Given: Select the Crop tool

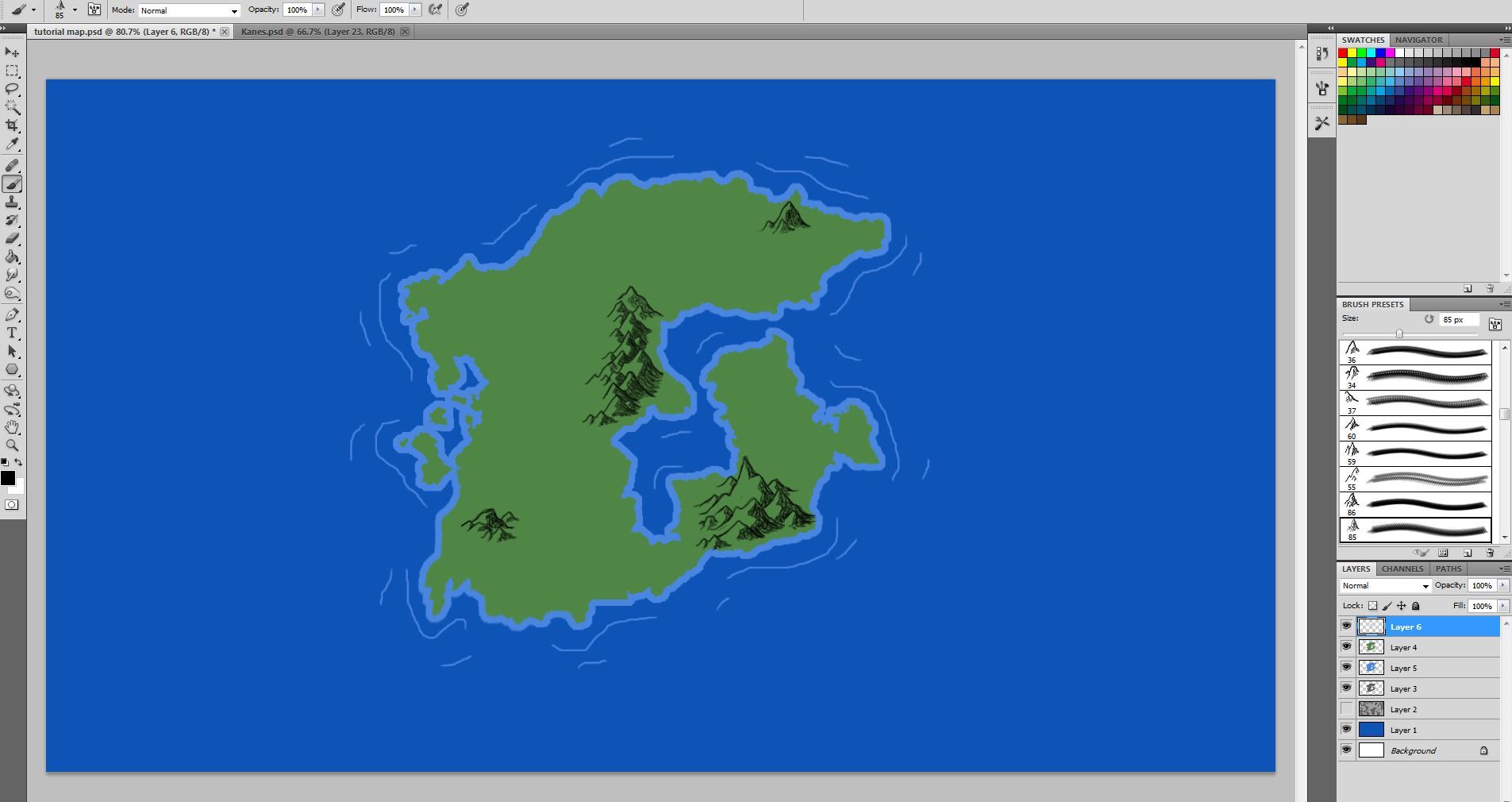Looking at the screenshot, I should [x=12, y=124].
